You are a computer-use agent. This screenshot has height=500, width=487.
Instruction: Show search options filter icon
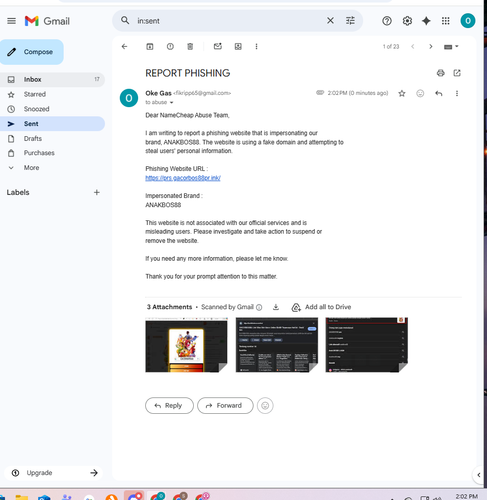(x=350, y=21)
